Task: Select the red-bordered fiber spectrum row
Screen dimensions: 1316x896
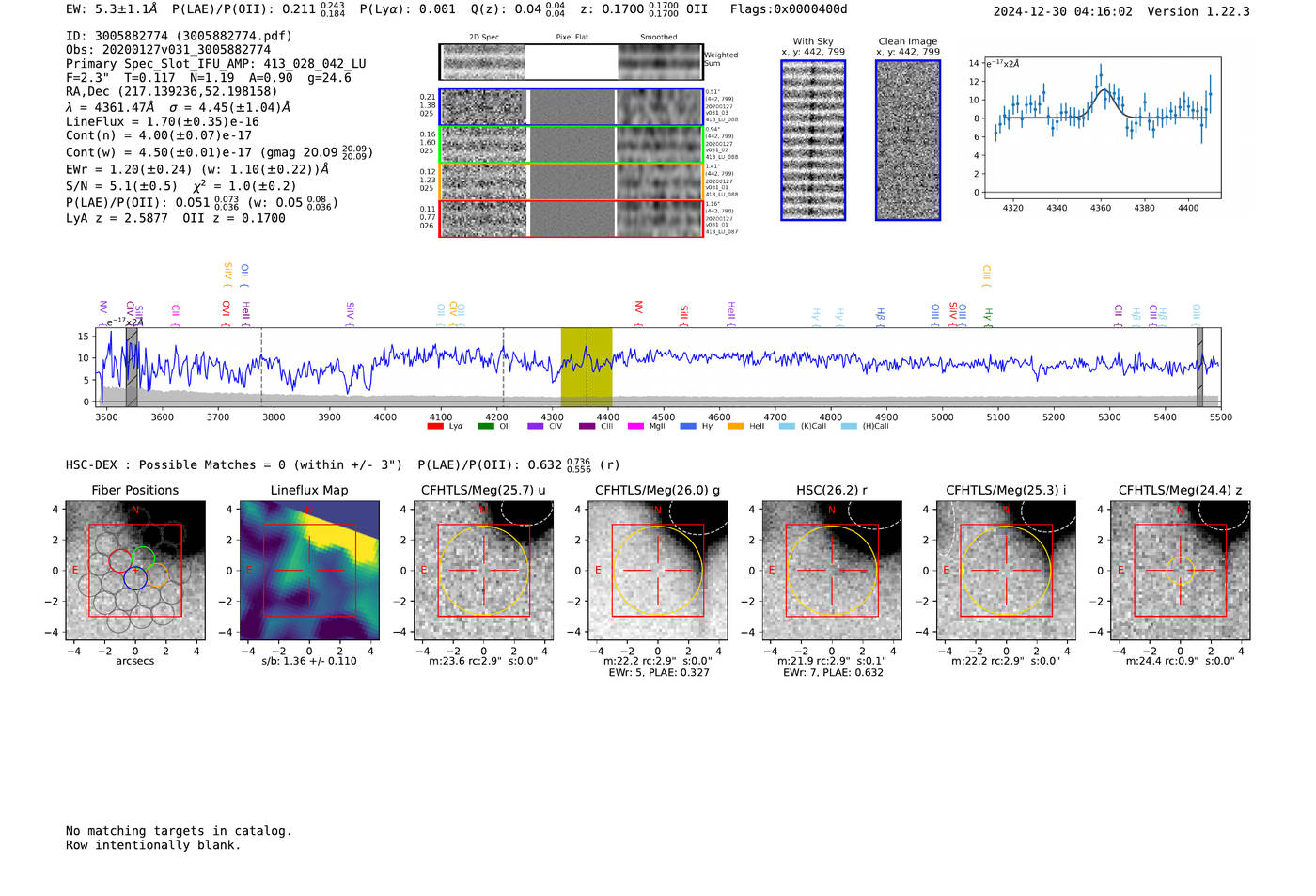Action: click(x=571, y=218)
